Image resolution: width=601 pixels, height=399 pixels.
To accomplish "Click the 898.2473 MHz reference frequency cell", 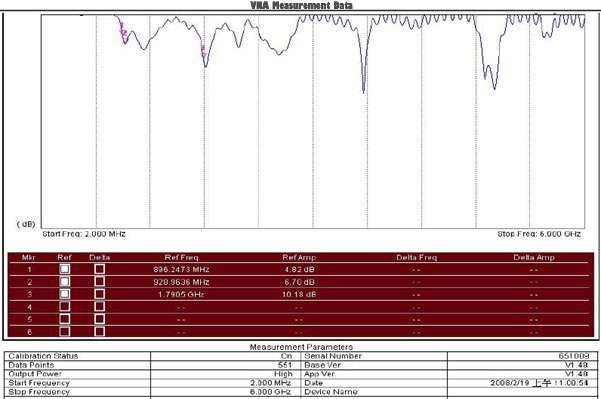I will [181, 269].
